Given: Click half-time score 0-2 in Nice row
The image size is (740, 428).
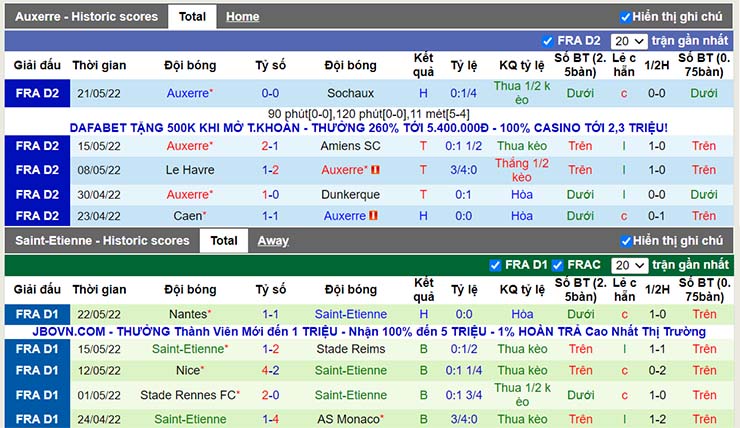Looking at the screenshot, I should pyautogui.click(x=657, y=370).
